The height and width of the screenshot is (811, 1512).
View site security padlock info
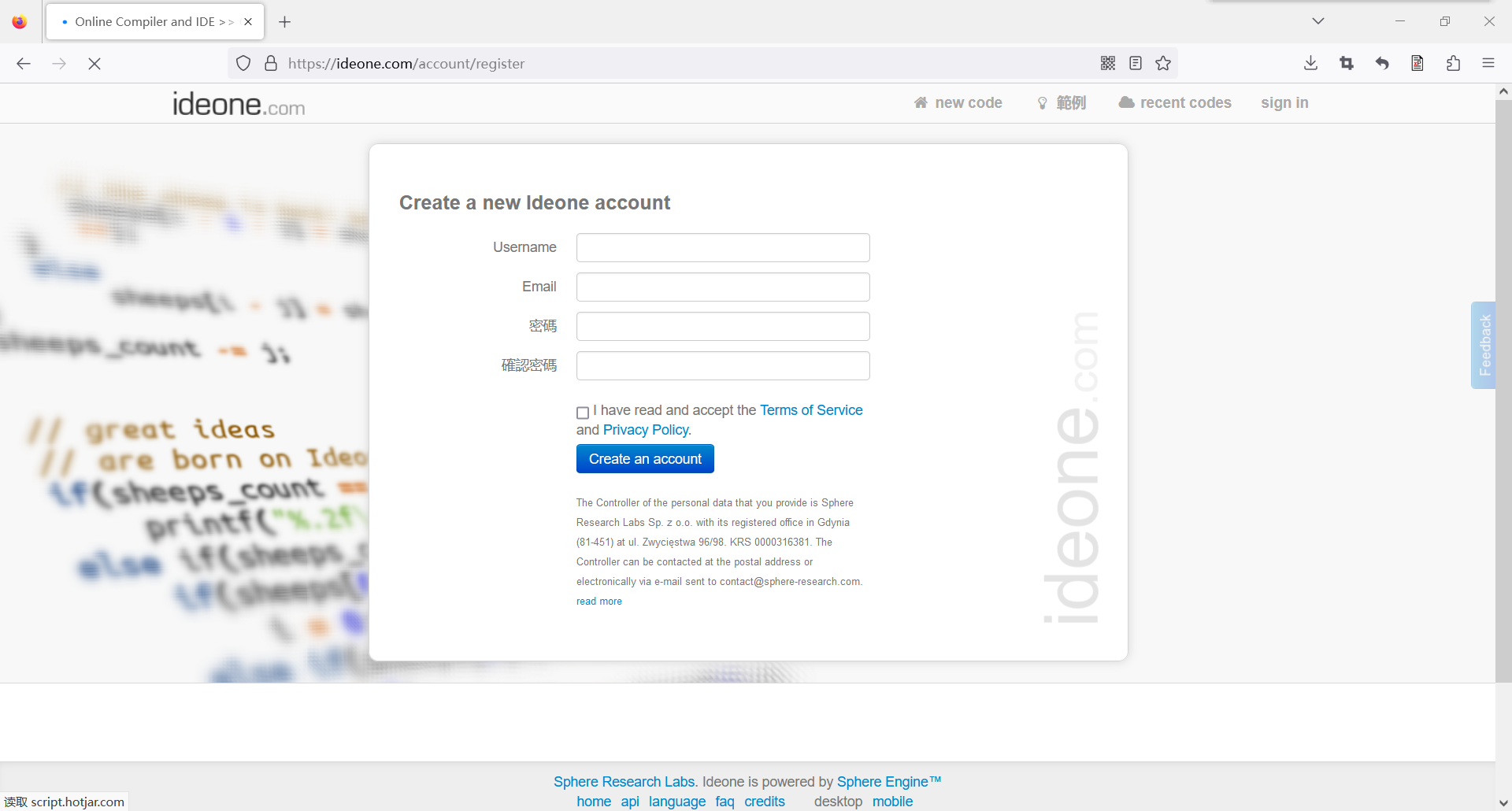(x=271, y=63)
